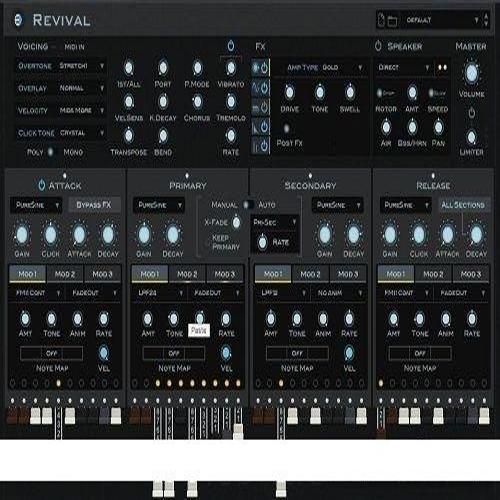
Task: Click the Vibrato power icon above the FX label
Action: click(231, 46)
